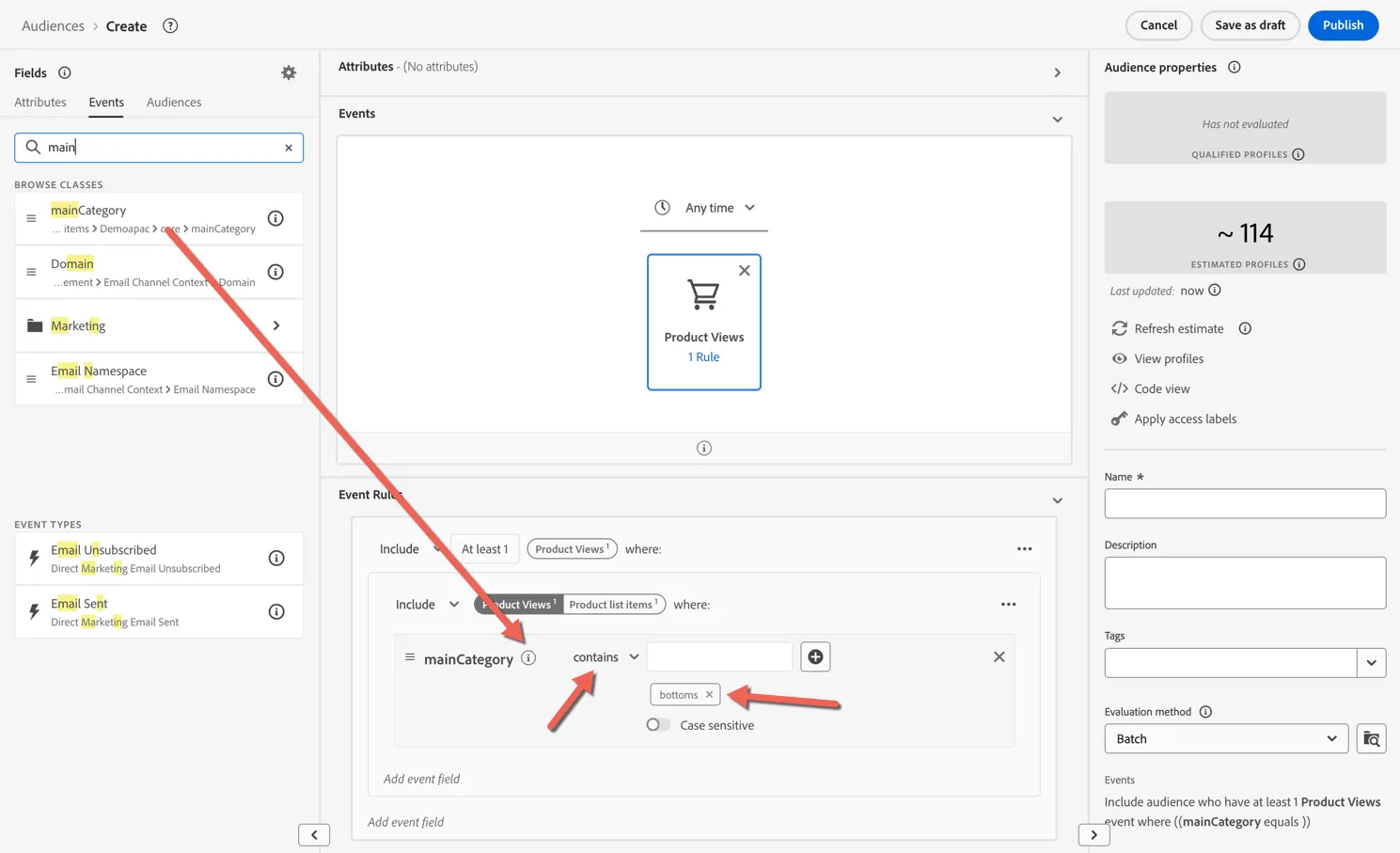The width and height of the screenshot is (1400, 853).
Task: Click the Name input field
Action: [1245, 503]
